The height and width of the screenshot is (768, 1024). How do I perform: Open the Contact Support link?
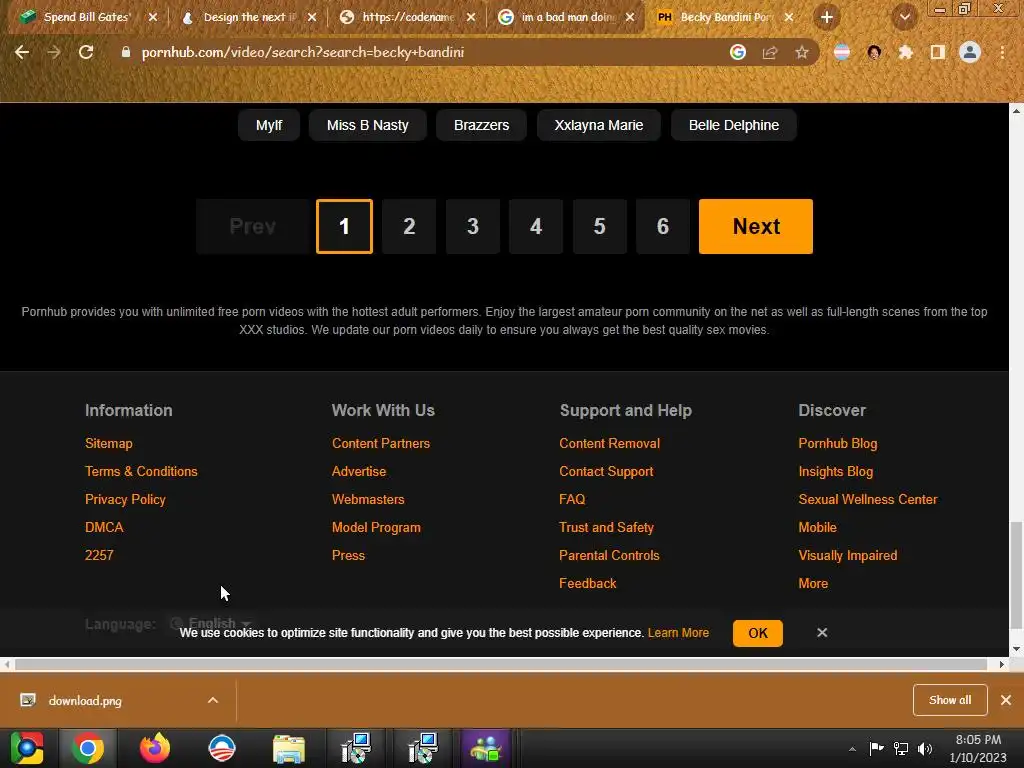coord(606,472)
